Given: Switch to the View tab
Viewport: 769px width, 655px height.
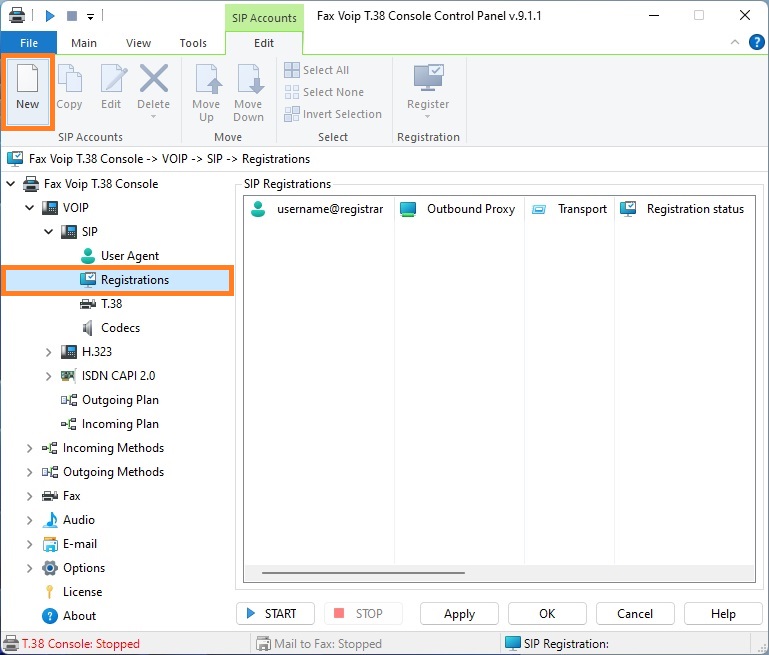Looking at the screenshot, I should click(x=138, y=43).
